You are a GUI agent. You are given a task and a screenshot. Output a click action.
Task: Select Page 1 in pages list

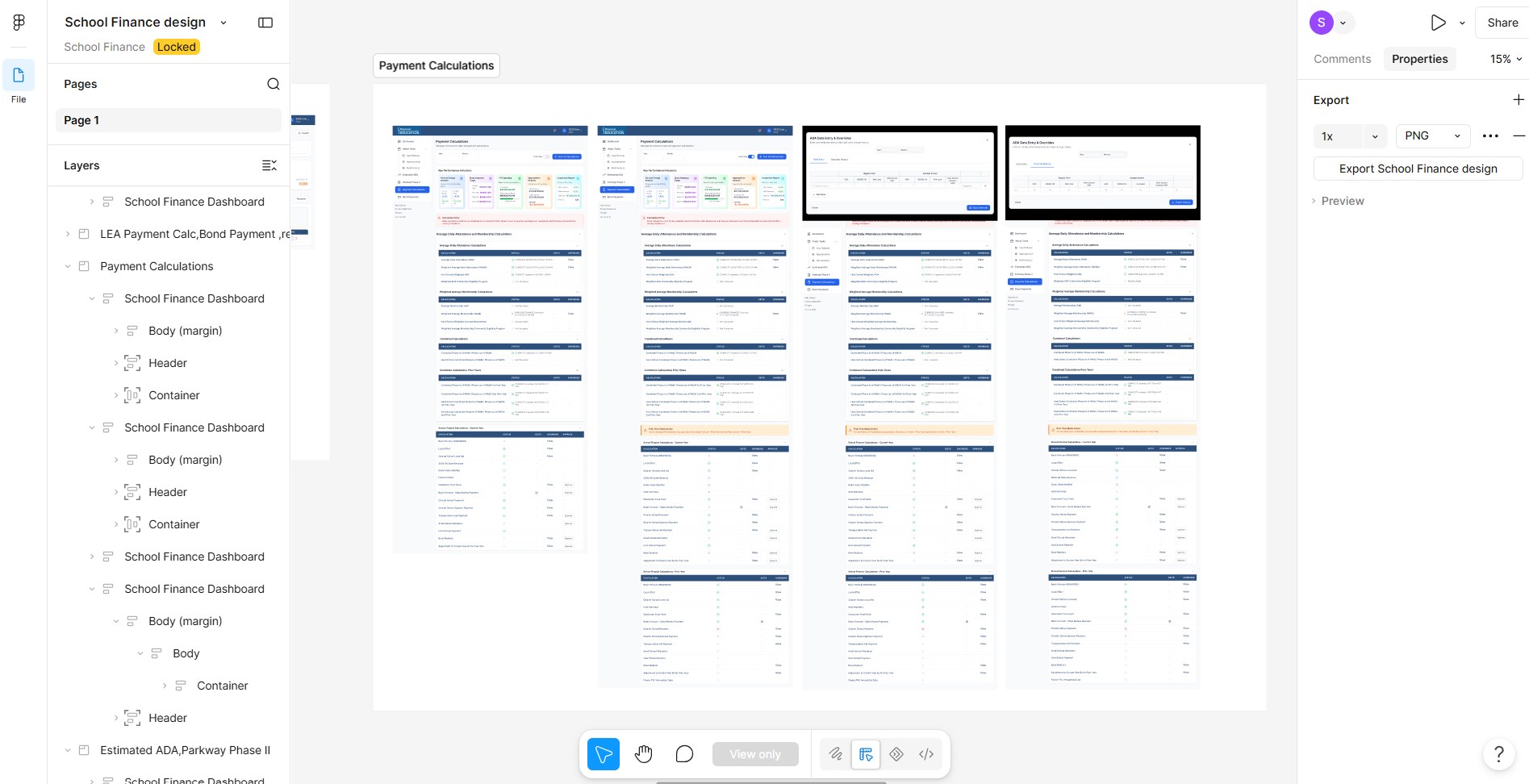169,120
